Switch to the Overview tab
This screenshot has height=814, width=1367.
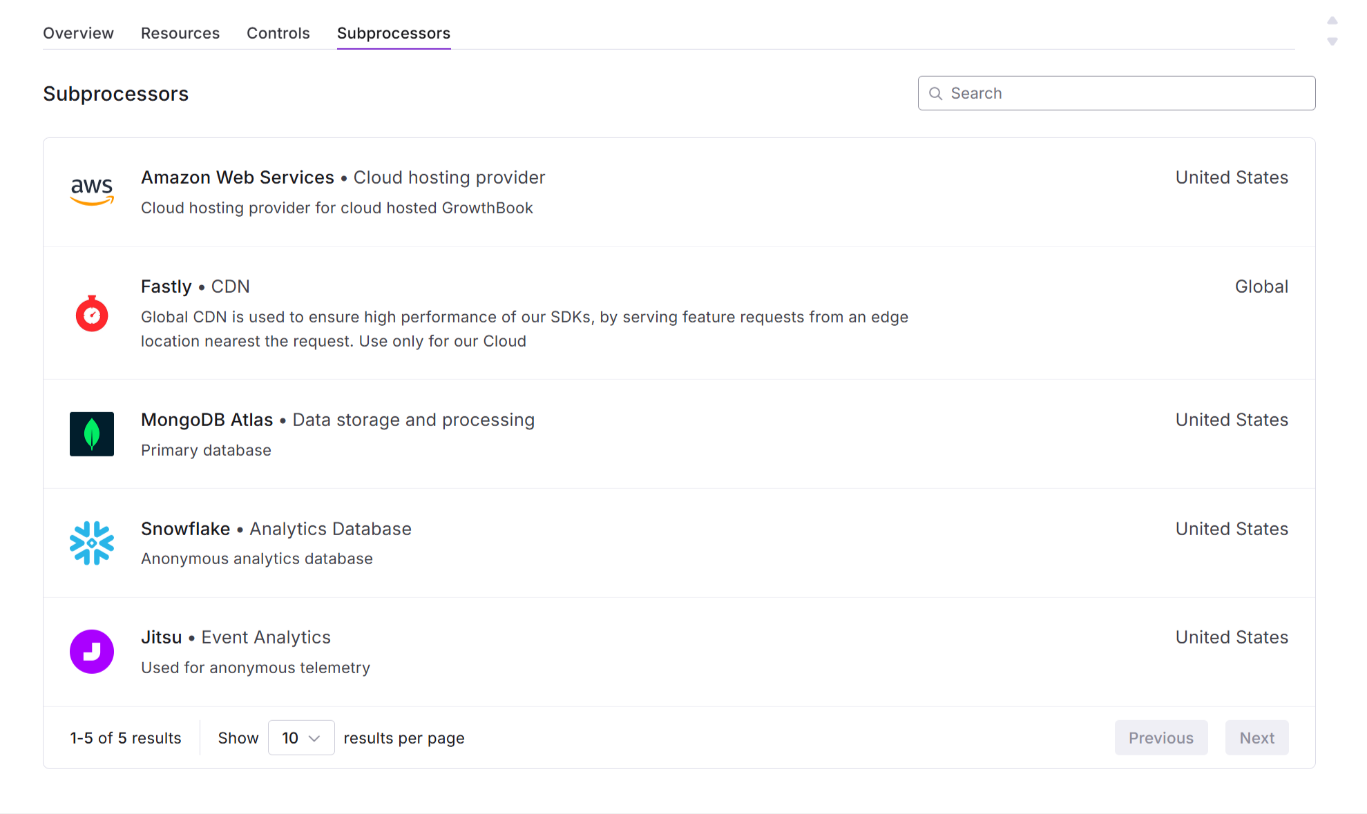tap(78, 33)
